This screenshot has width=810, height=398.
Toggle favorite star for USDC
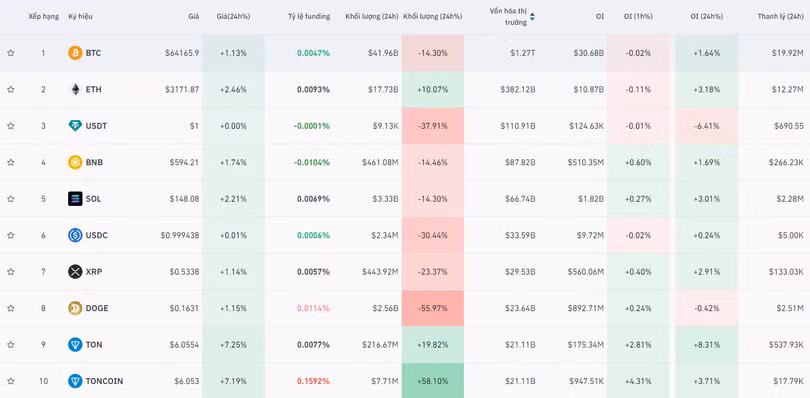click(10, 235)
